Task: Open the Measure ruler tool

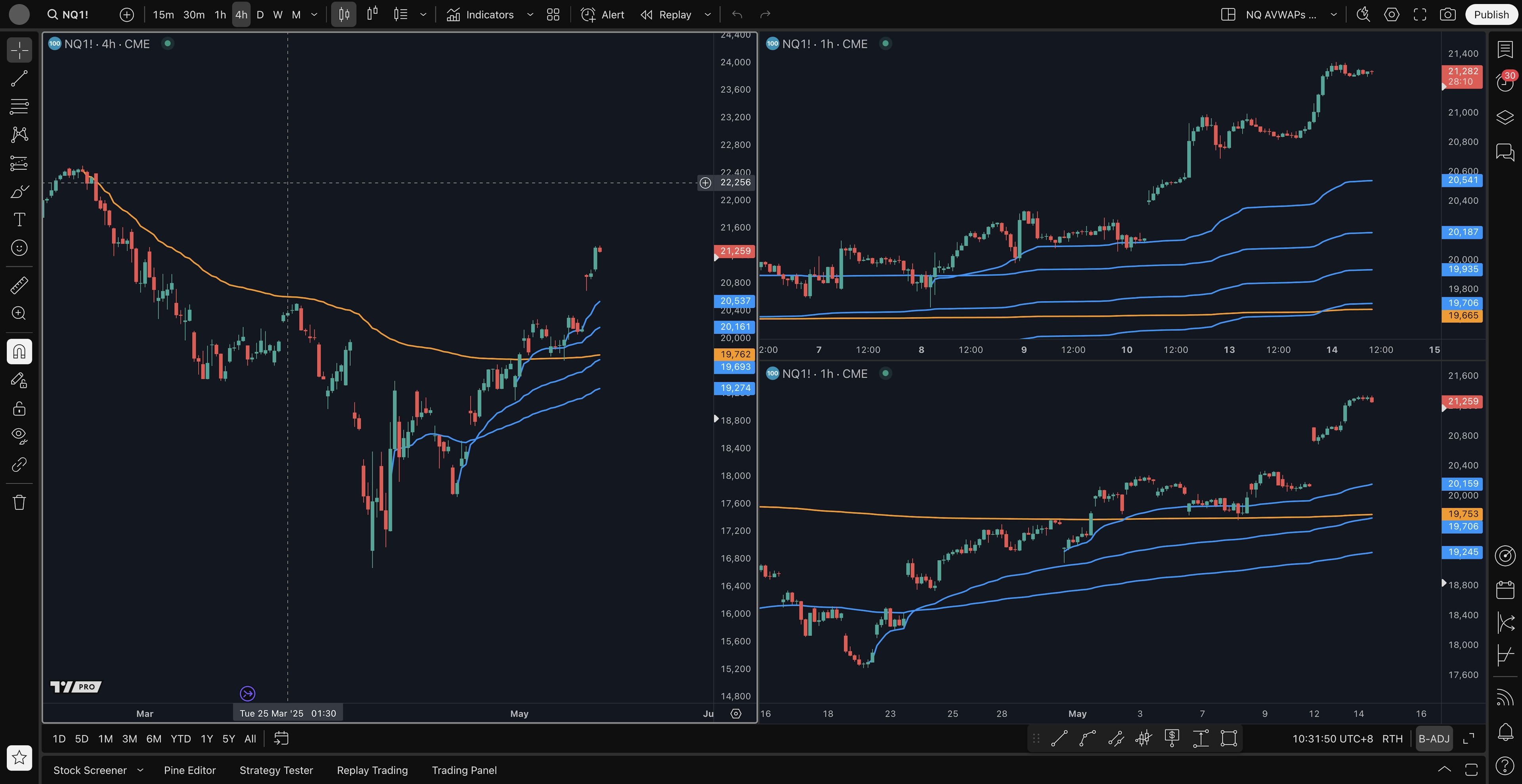Action: pos(19,285)
